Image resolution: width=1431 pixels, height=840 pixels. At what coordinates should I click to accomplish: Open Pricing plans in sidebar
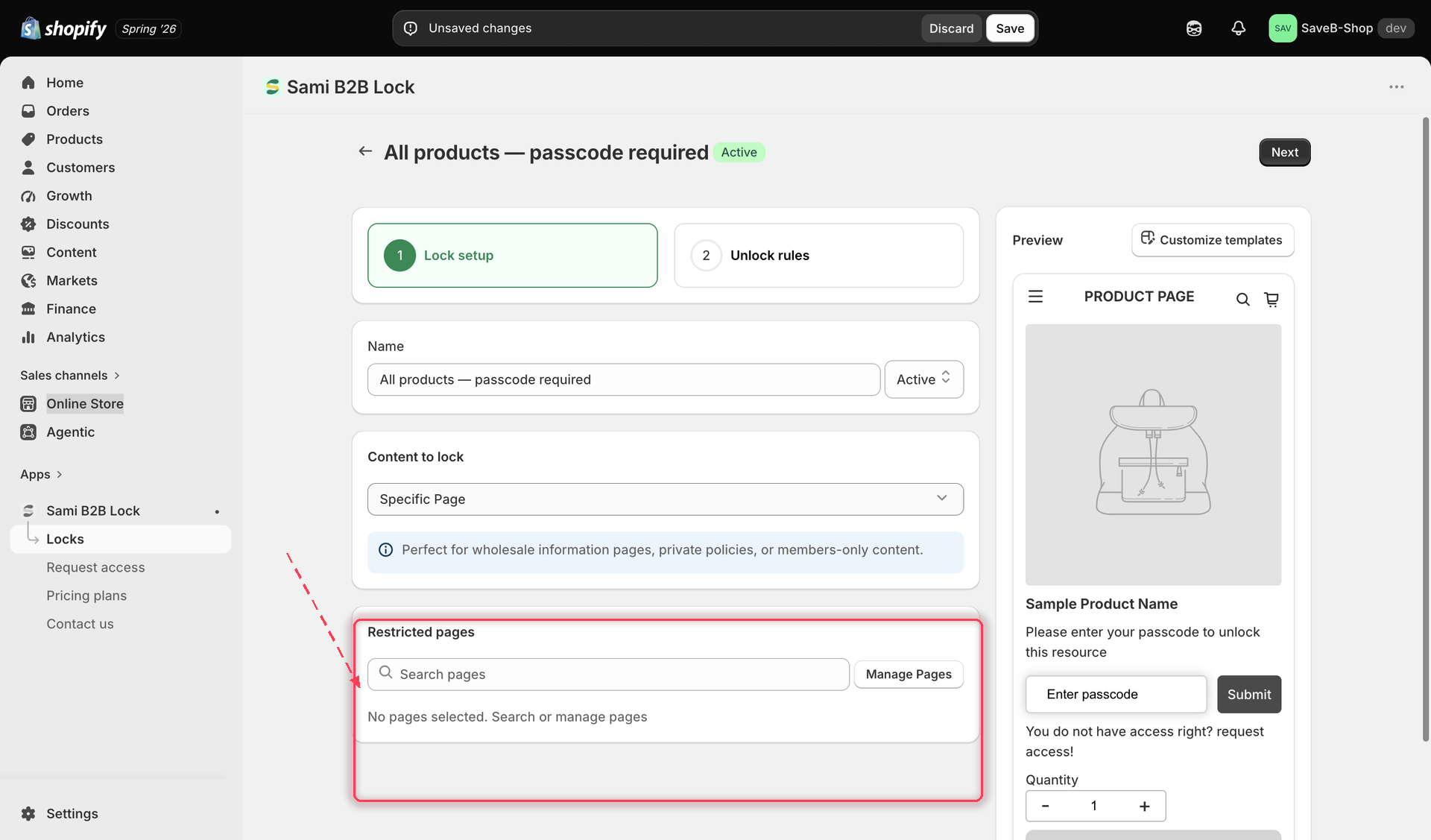pos(86,596)
